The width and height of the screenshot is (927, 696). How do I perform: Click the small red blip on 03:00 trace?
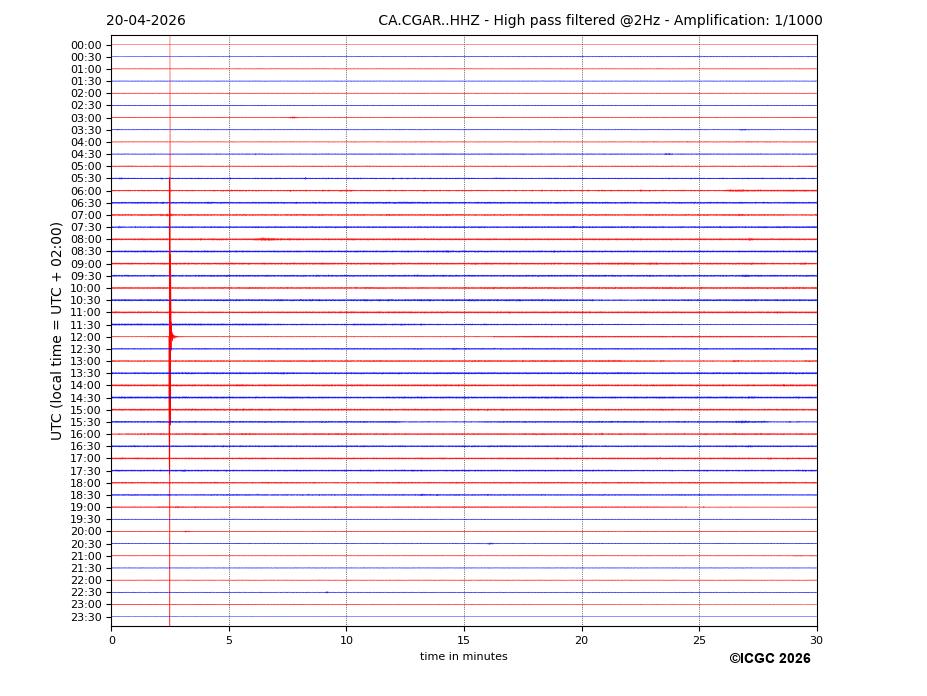pyautogui.click(x=292, y=118)
